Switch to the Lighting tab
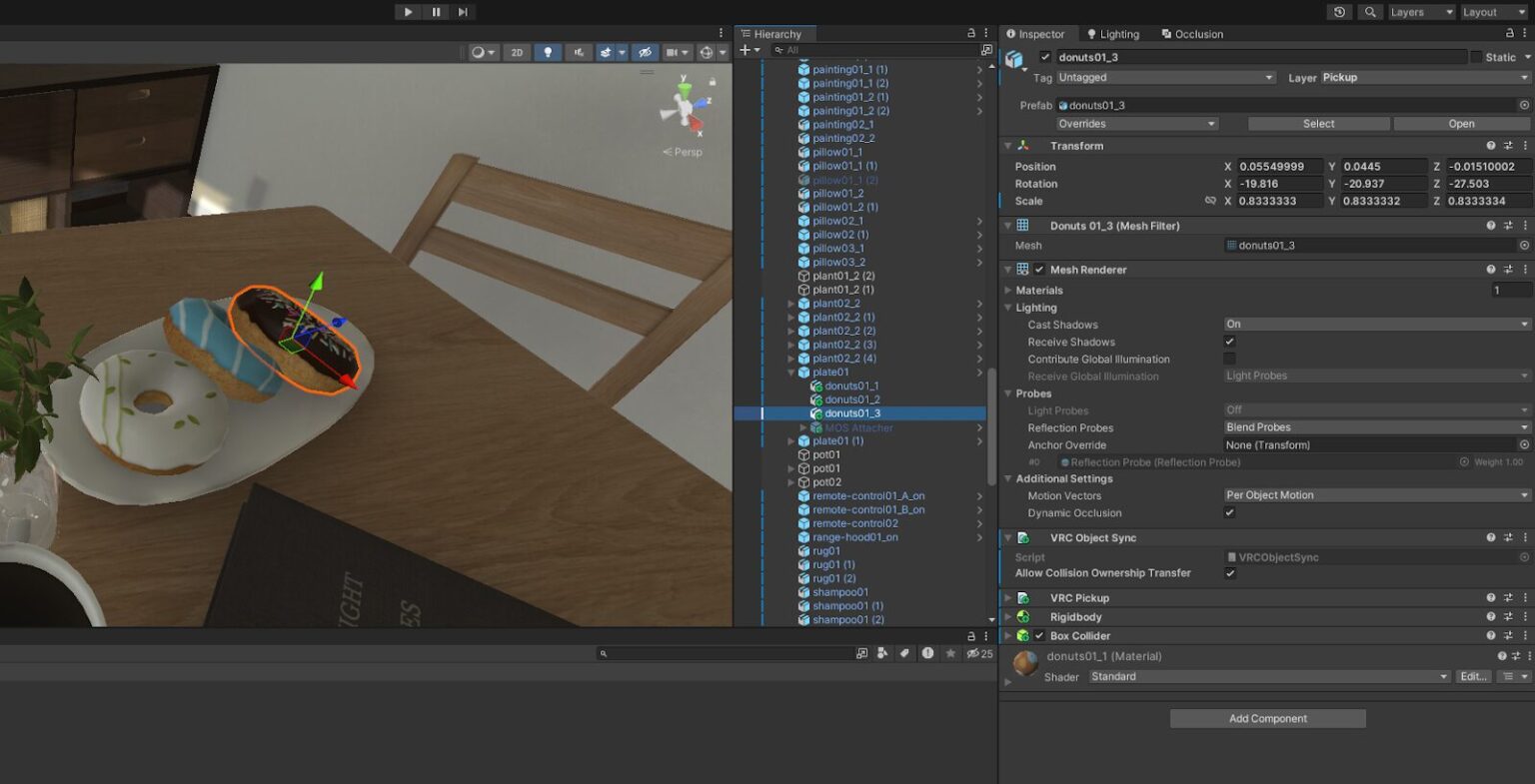This screenshot has width=1535, height=784. pyautogui.click(x=1113, y=34)
